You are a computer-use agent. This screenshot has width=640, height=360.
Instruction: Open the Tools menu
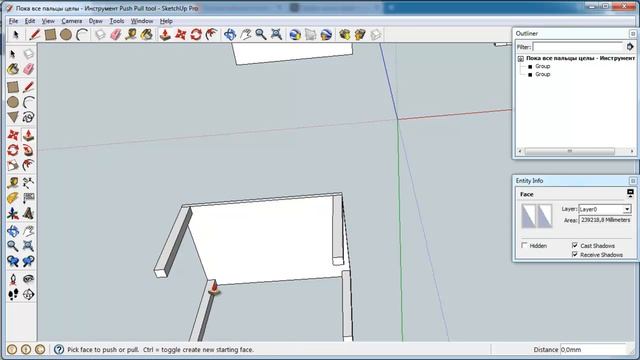point(117,21)
